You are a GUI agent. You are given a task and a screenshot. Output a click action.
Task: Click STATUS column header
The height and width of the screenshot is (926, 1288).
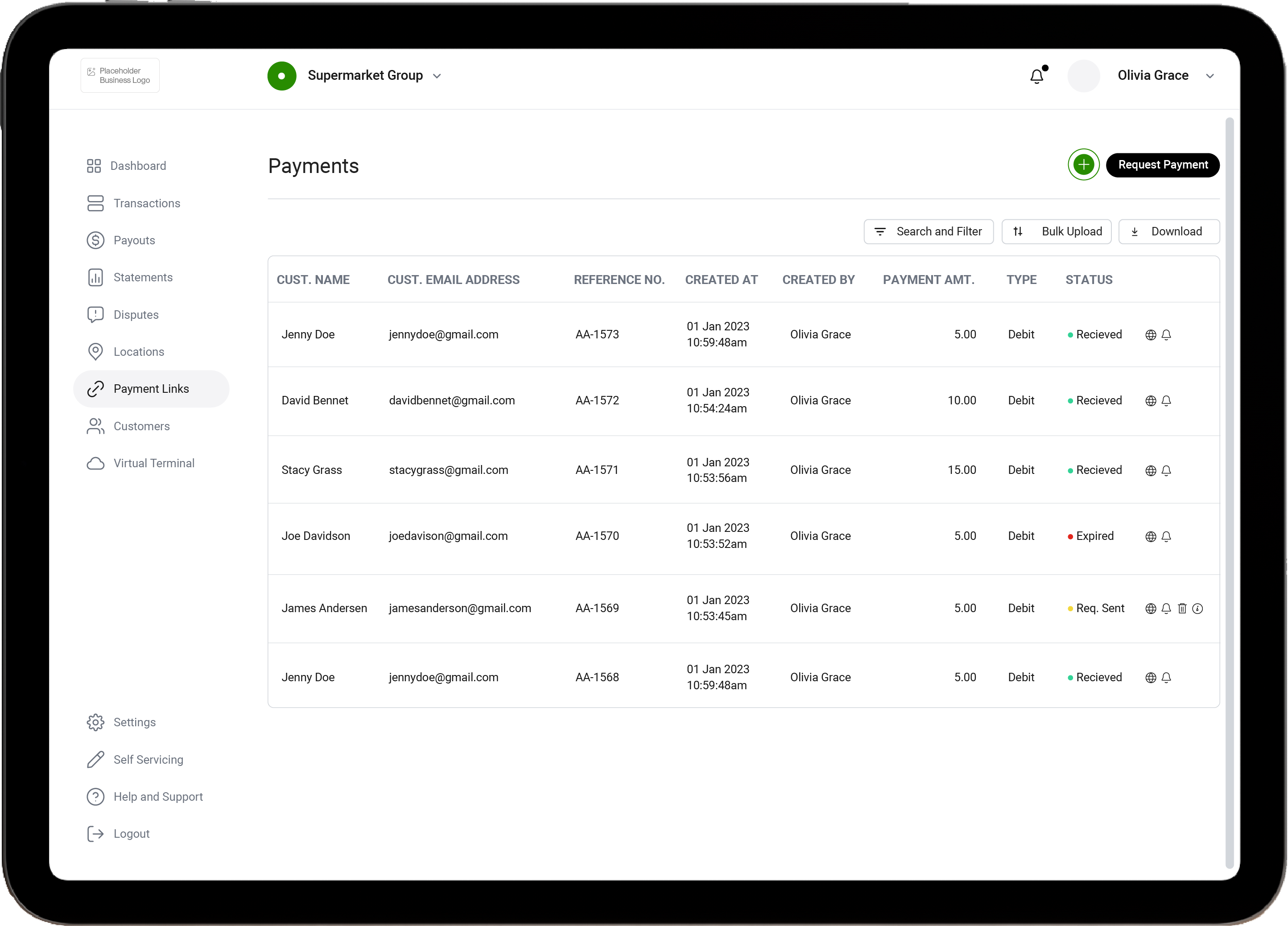click(1089, 280)
